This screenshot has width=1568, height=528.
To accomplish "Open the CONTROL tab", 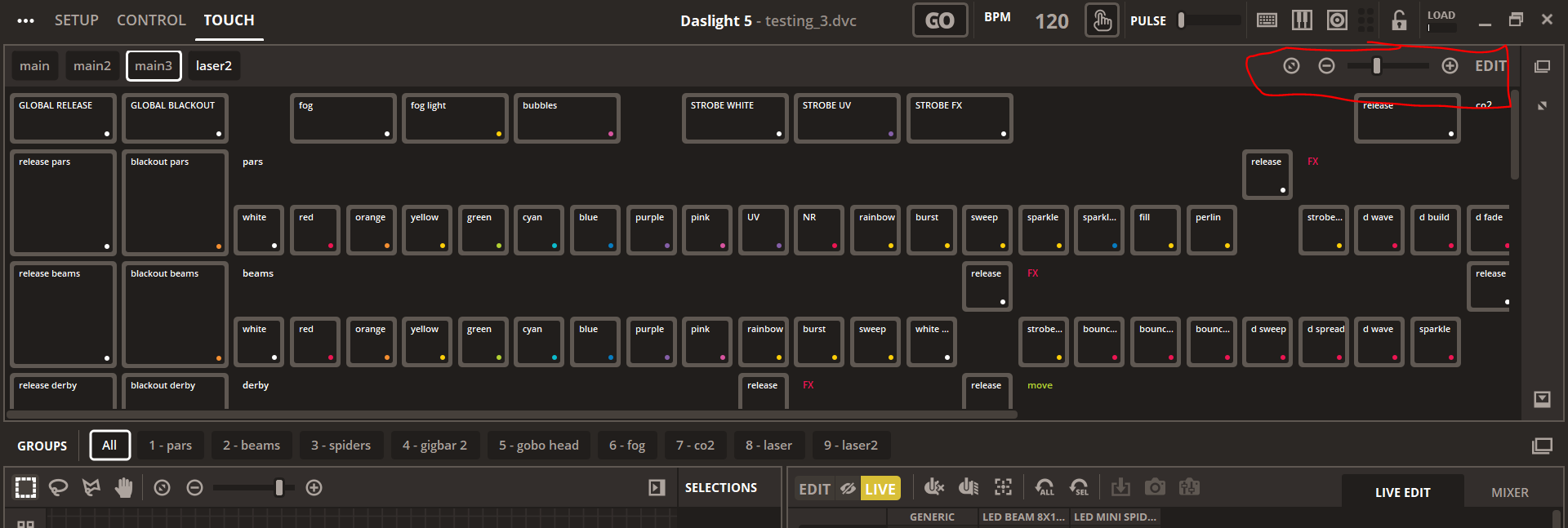I will tap(151, 20).
